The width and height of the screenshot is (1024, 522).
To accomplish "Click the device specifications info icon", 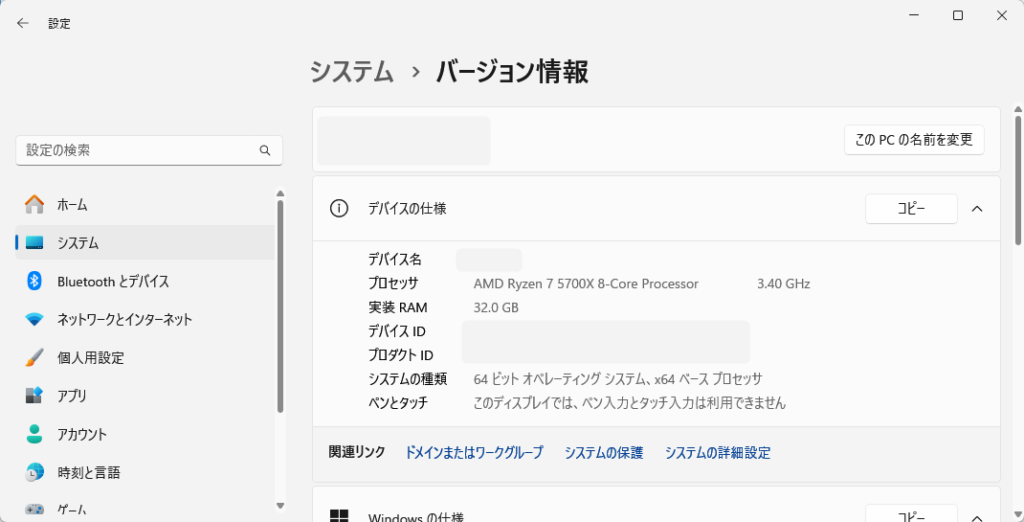I will (x=338, y=208).
